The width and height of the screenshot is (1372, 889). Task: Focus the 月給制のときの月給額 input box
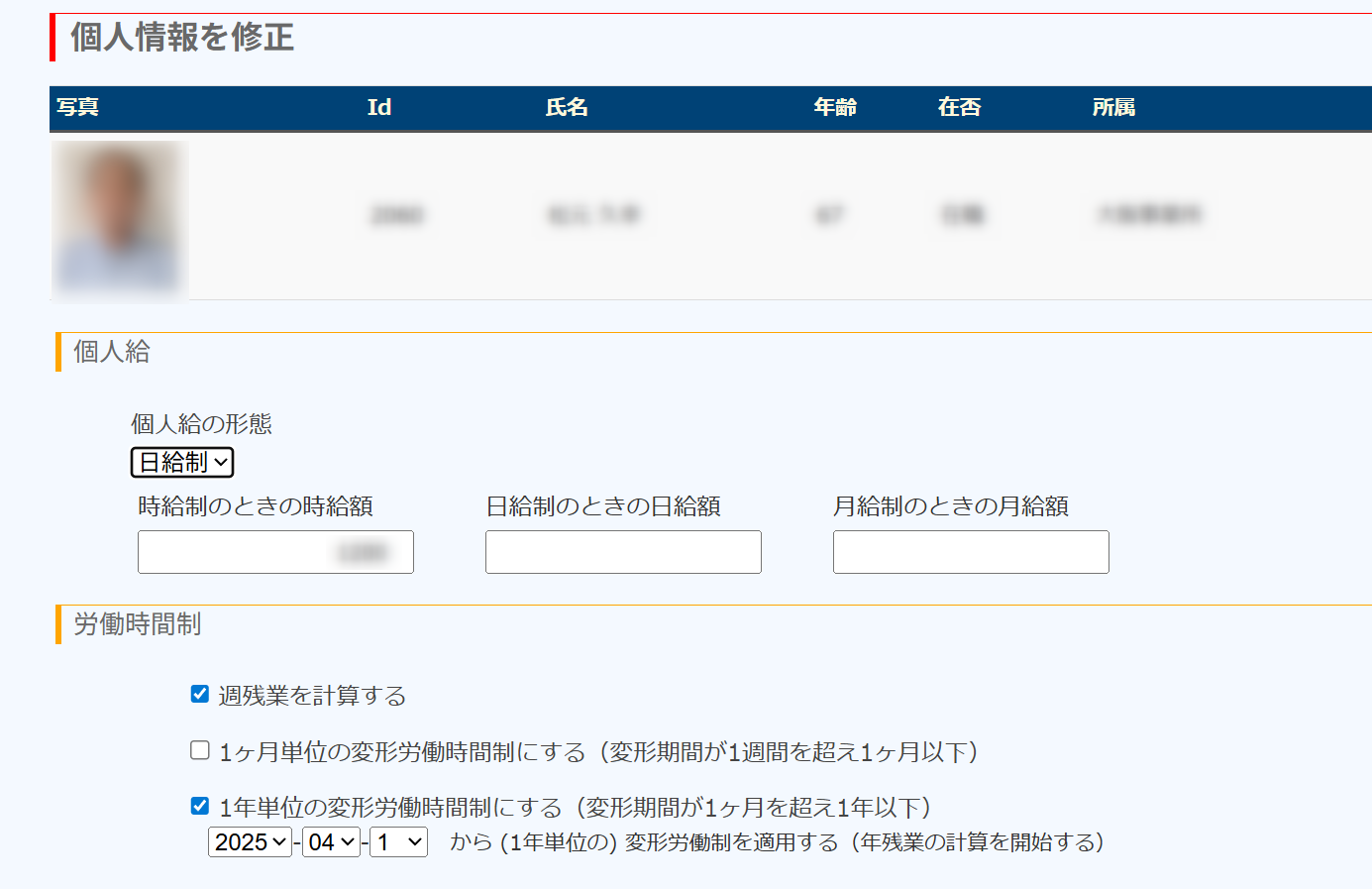tap(971, 552)
